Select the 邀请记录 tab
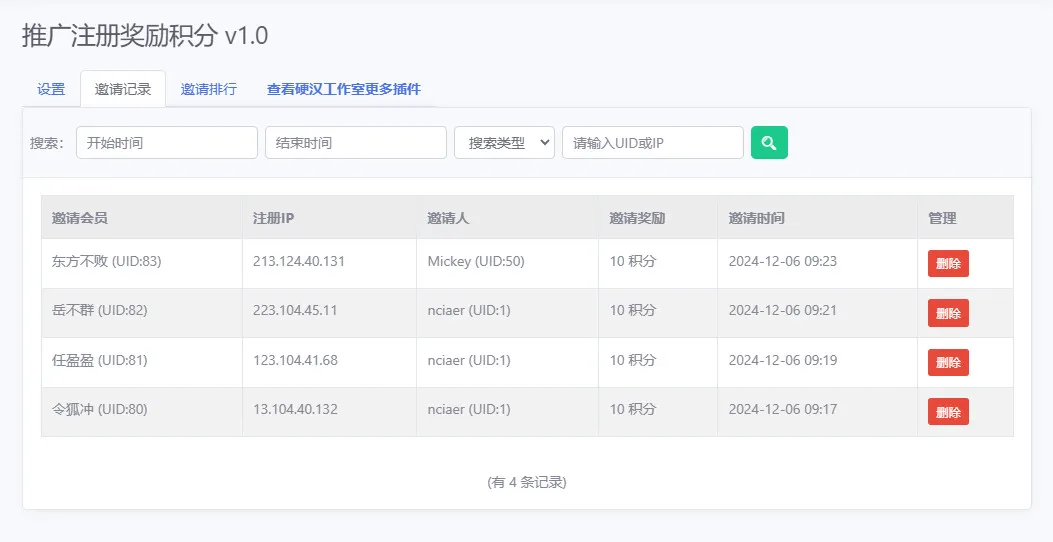Viewport: 1053px width, 542px height. [123, 89]
